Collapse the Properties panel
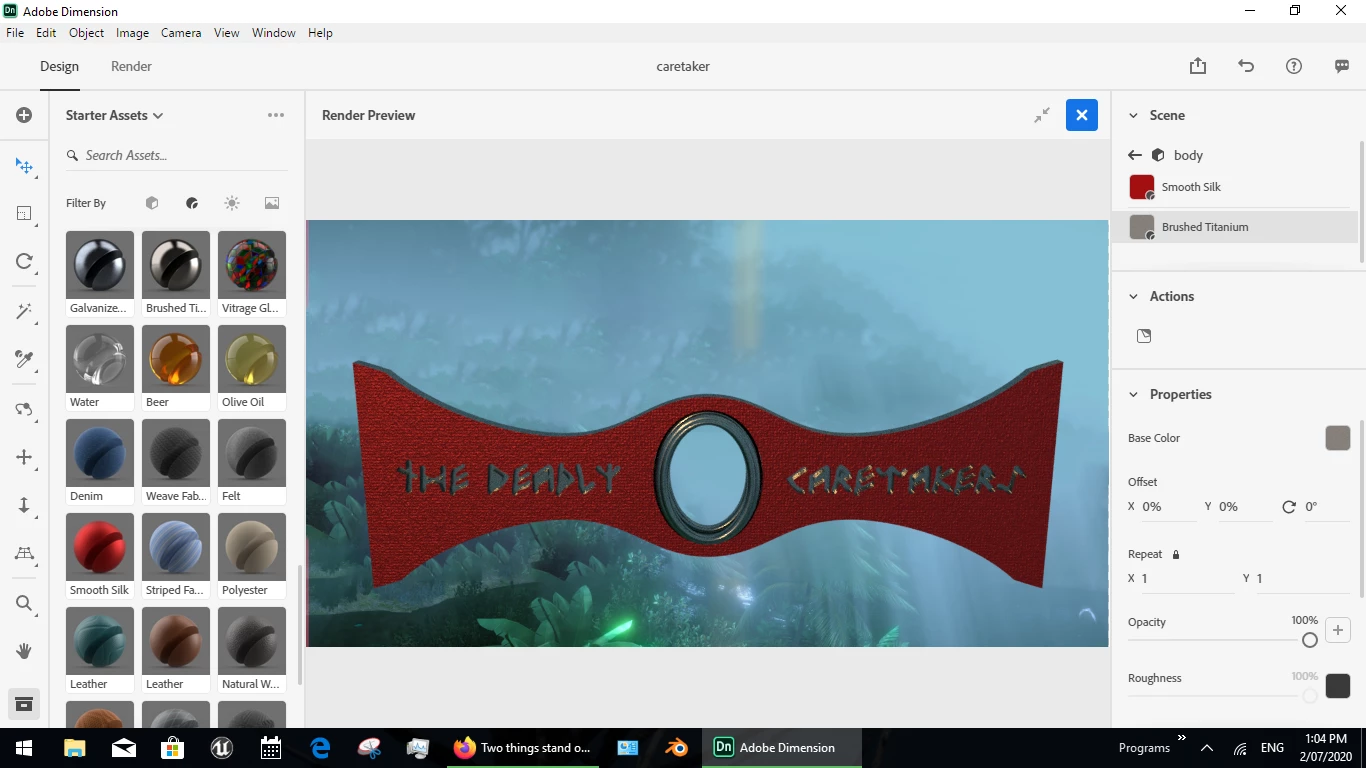 coord(1133,394)
